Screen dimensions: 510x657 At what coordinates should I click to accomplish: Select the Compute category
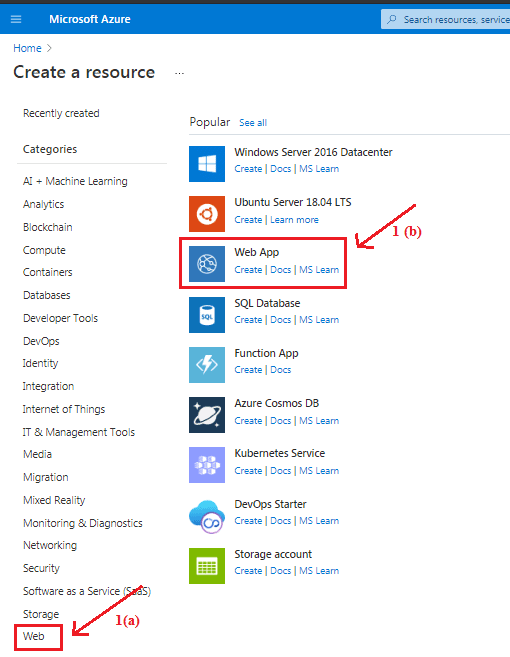tap(44, 250)
